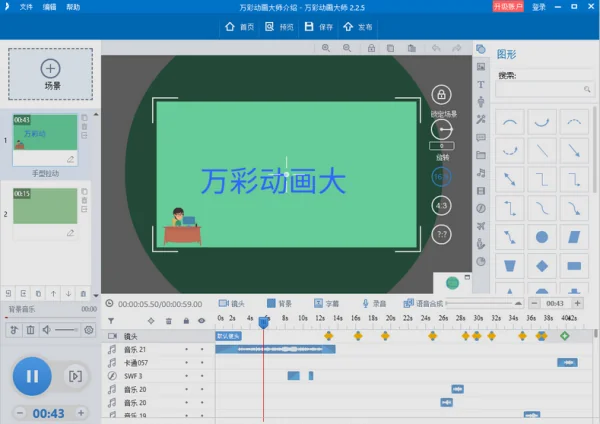Open the text T tool in sidebar
The width and height of the screenshot is (600, 424).
(x=481, y=85)
